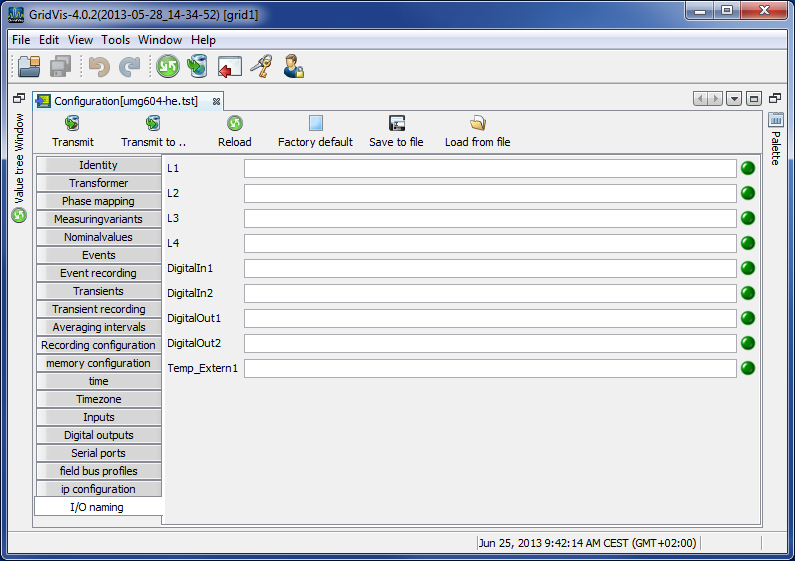This screenshot has width=795, height=561.
Task: Go to Averaging intervals section
Action: [98, 327]
